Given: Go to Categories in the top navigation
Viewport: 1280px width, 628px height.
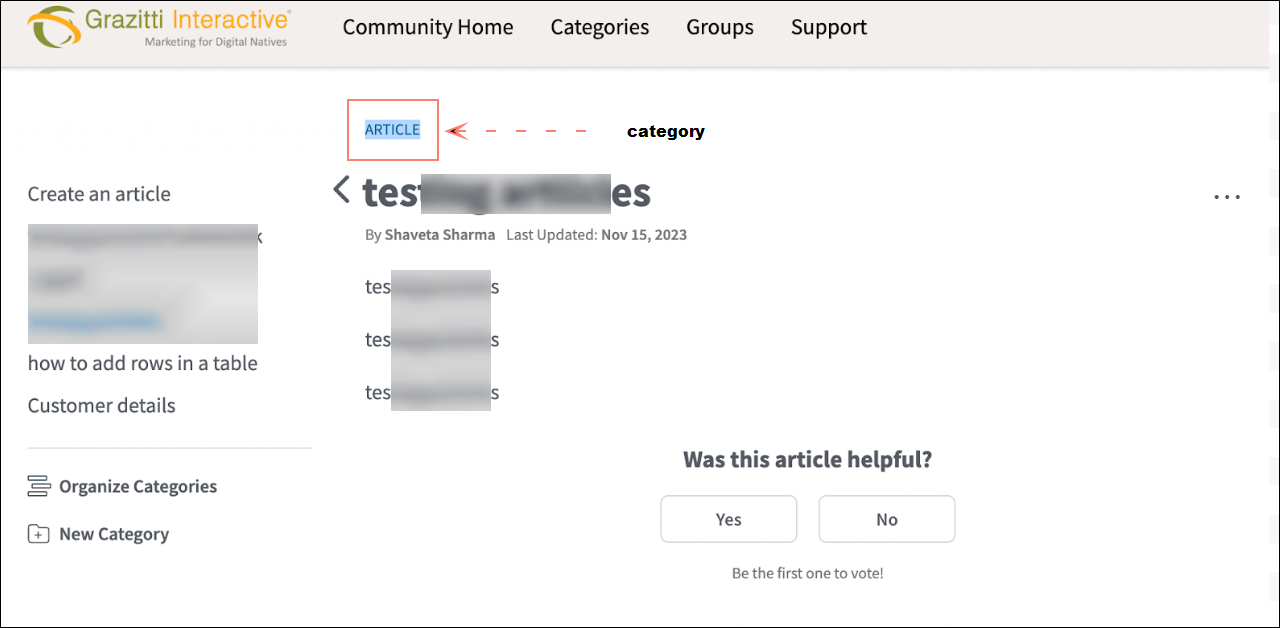Looking at the screenshot, I should click(x=599, y=27).
